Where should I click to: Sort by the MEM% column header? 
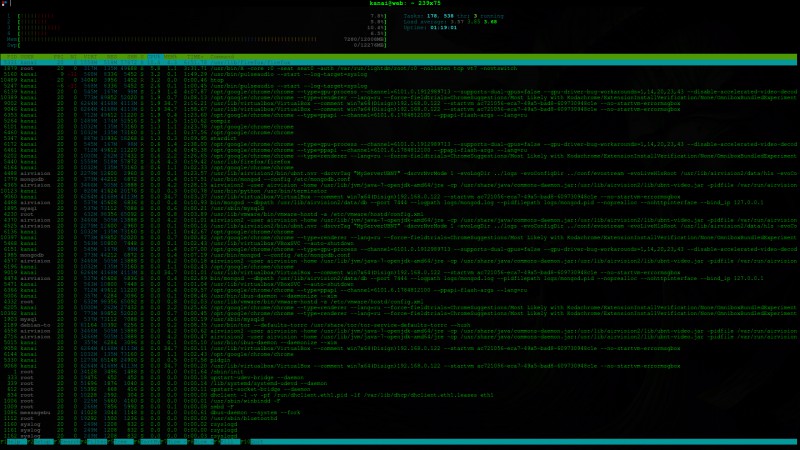170,57
